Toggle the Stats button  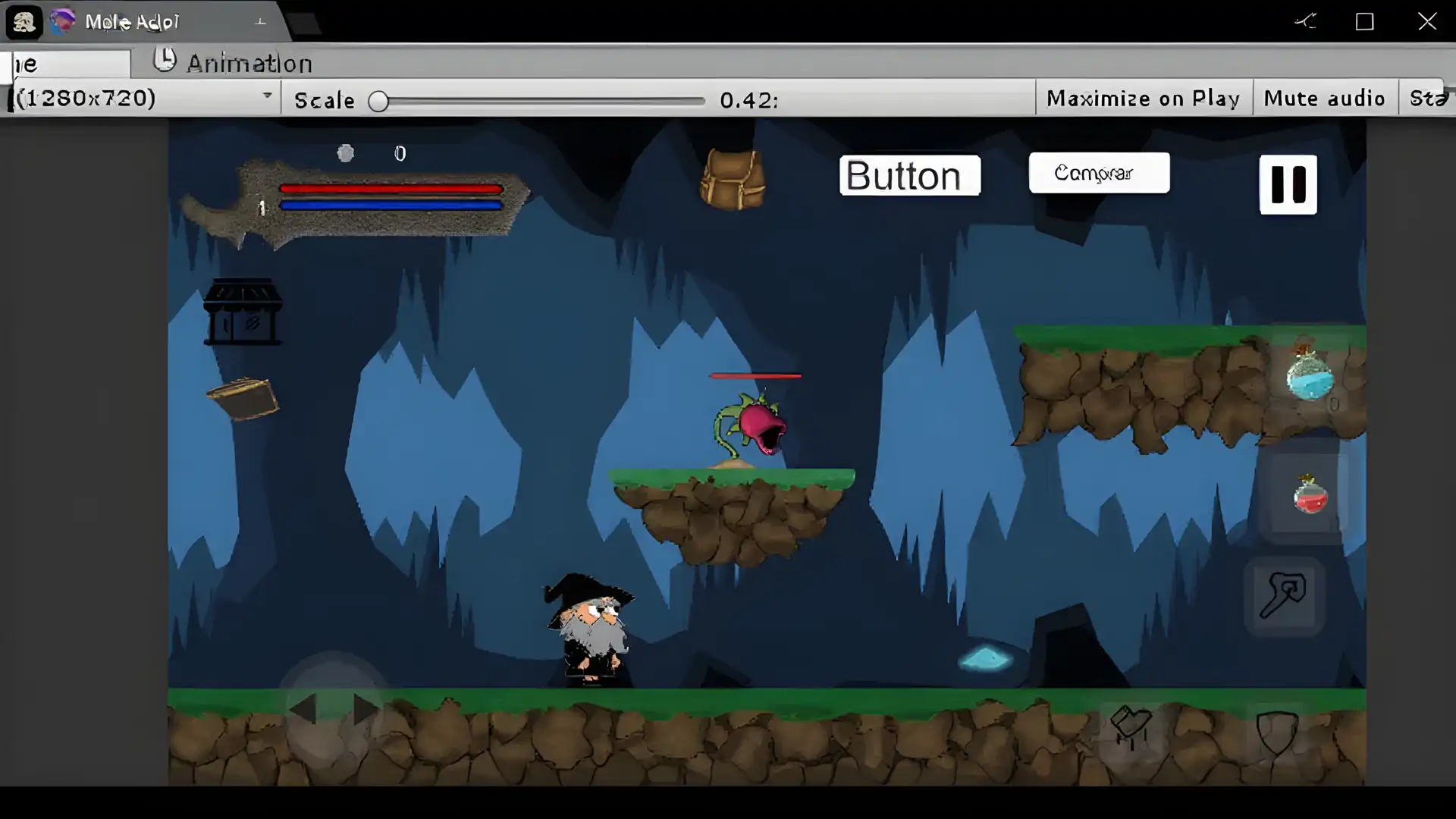tap(1427, 99)
